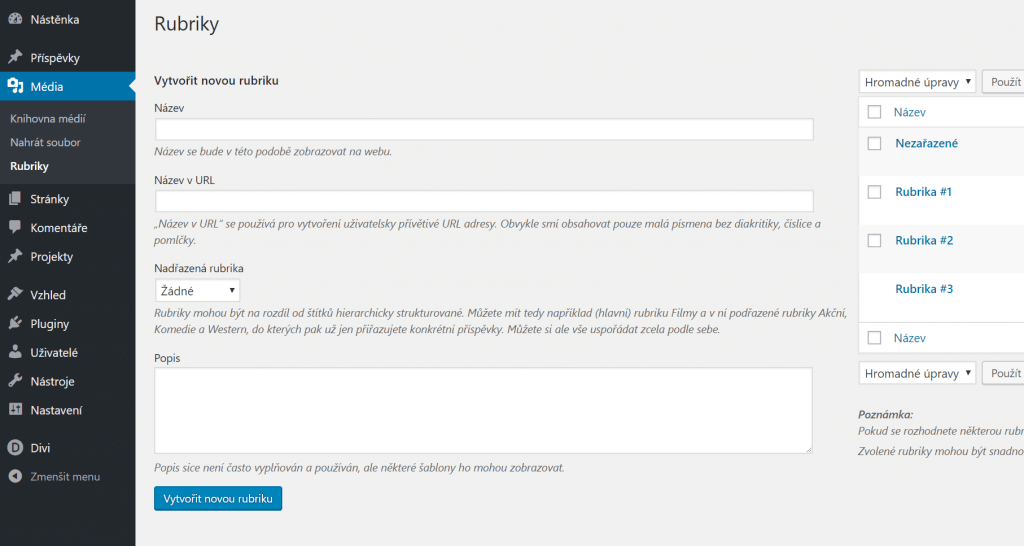Open the Nástroje wrench icon

click(15, 381)
